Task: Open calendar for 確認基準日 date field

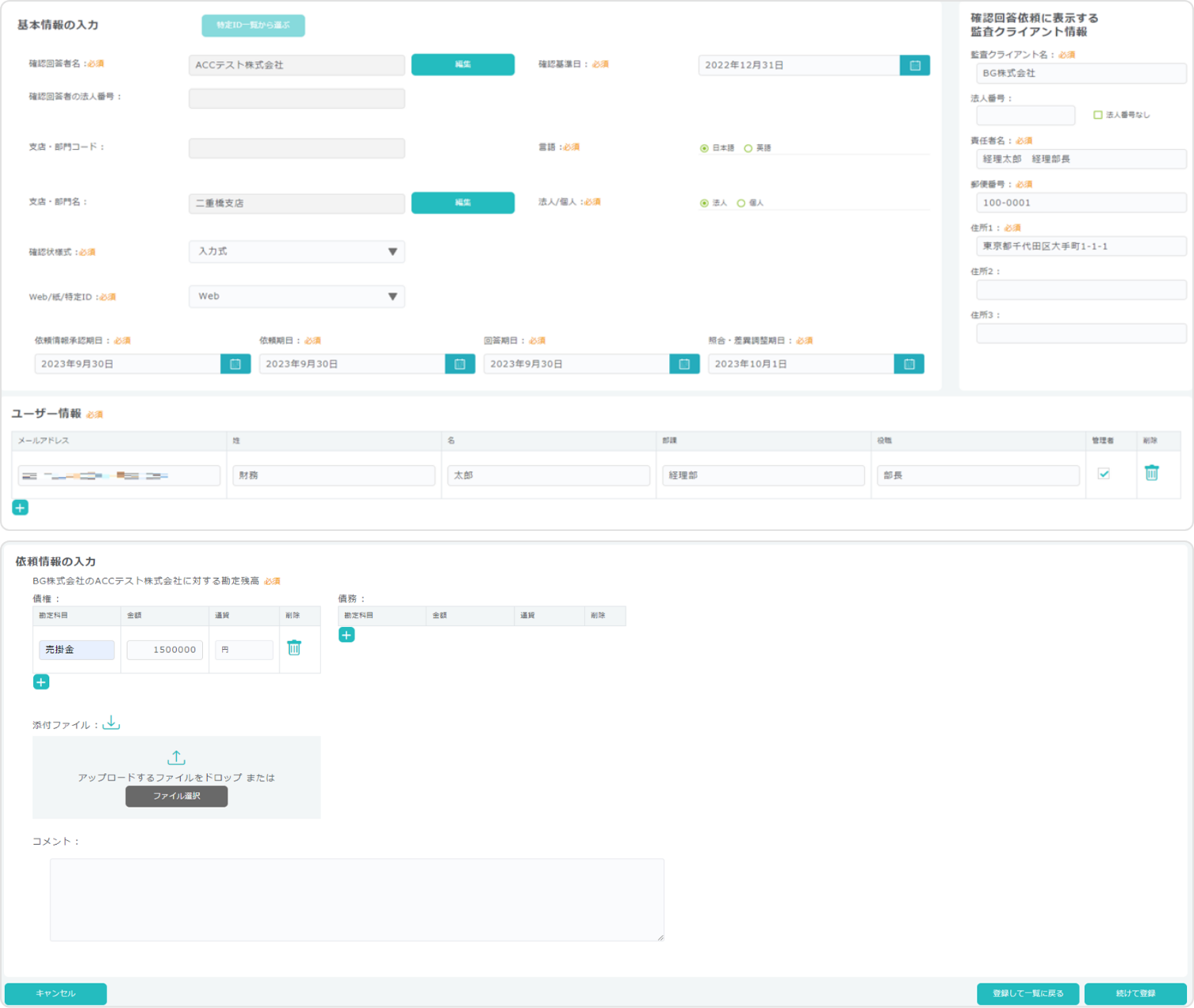Action: pyautogui.click(x=914, y=65)
